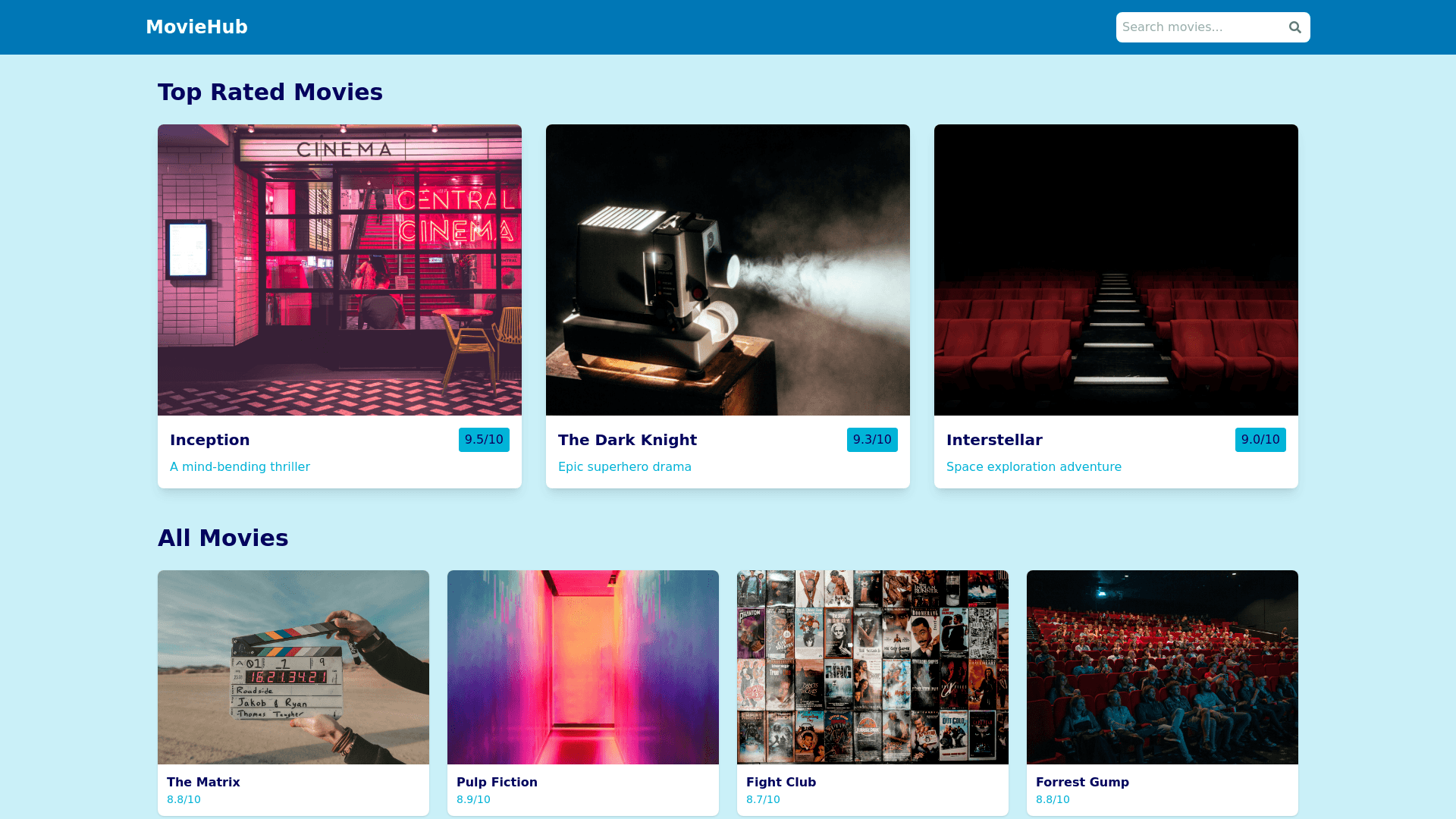Open the Fight Club posters thumbnail
Screen dimensions: 1456x819
[x=872, y=667]
